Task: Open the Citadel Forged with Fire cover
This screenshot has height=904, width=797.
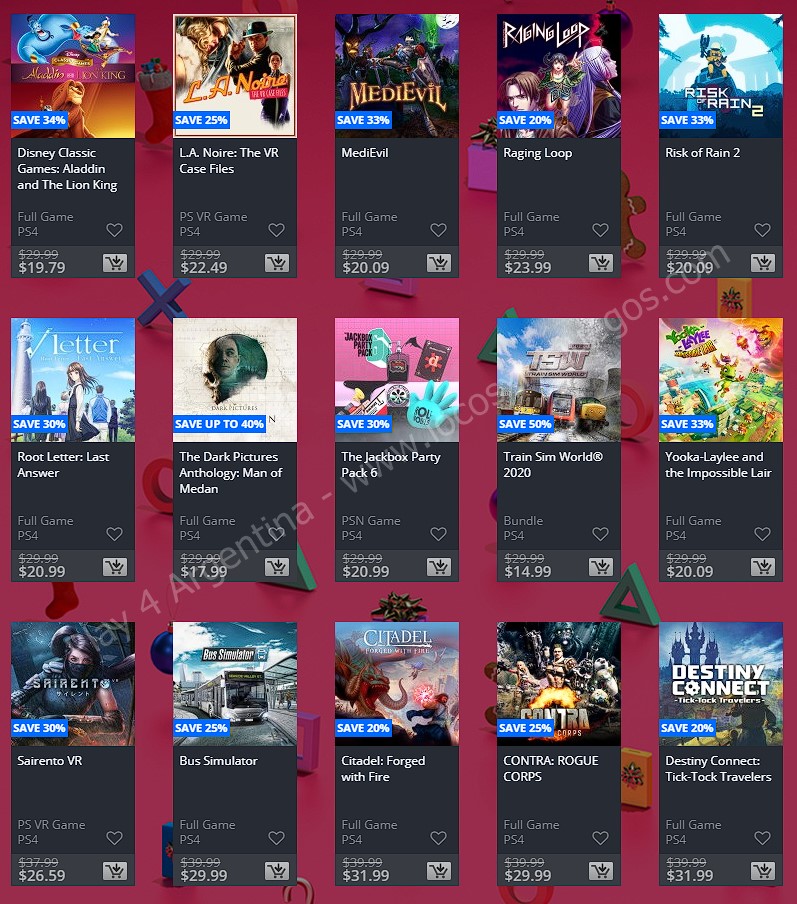Action: [x=397, y=684]
